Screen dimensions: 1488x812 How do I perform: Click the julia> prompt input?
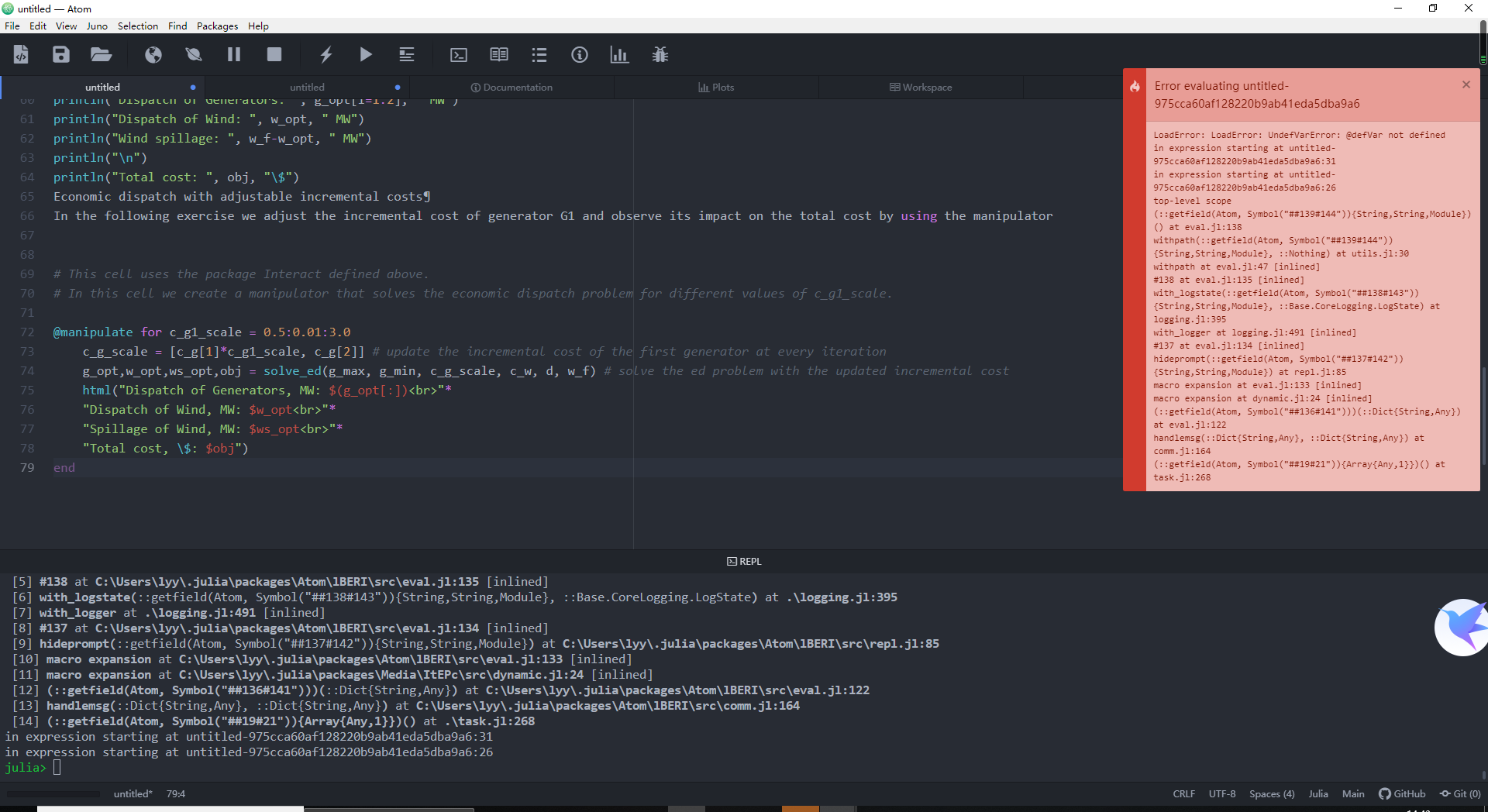(57, 767)
